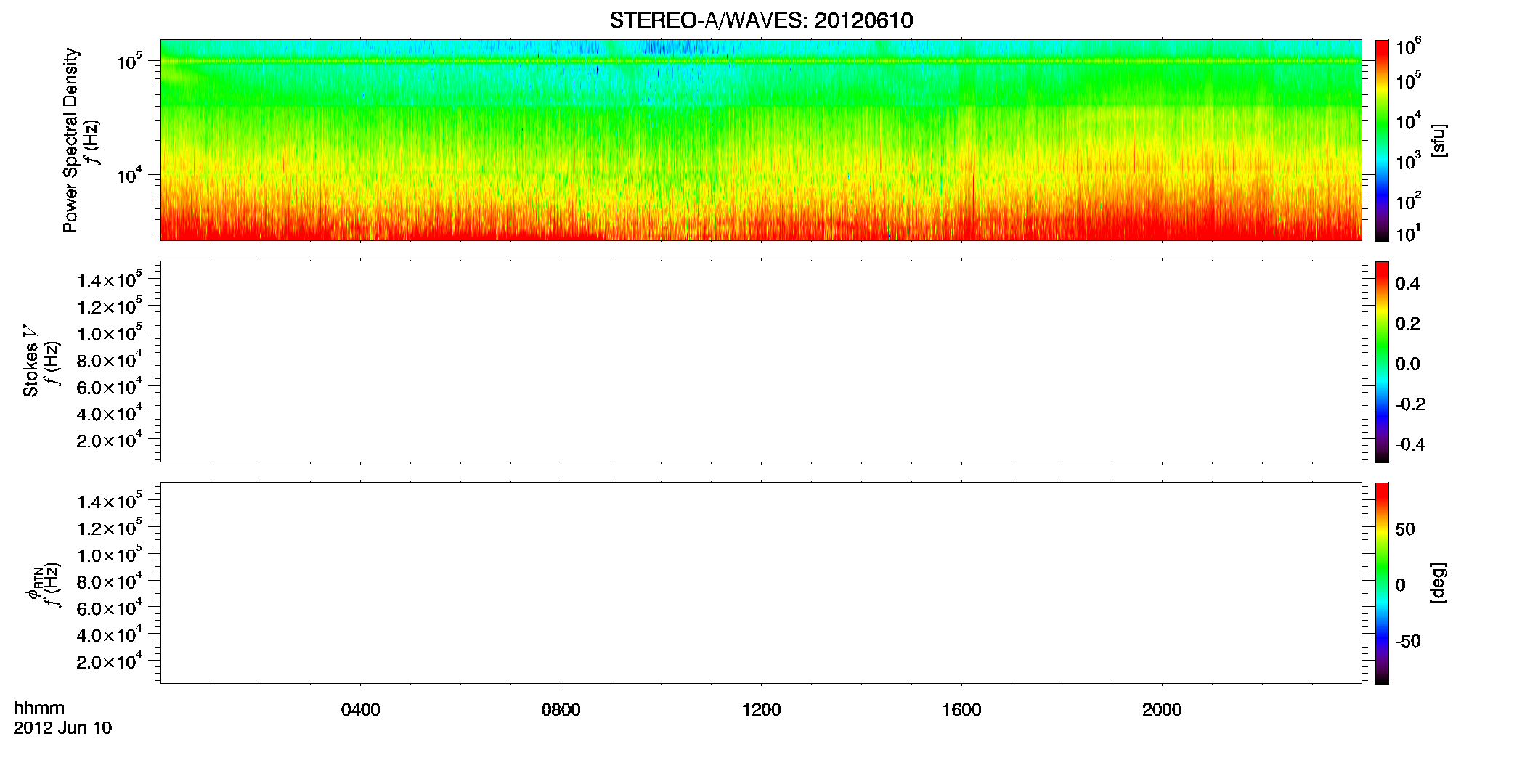Image resolution: width=1522 pixels, height=784 pixels.
Task: Click the hhmm axis label
Action: click(x=39, y=709)
